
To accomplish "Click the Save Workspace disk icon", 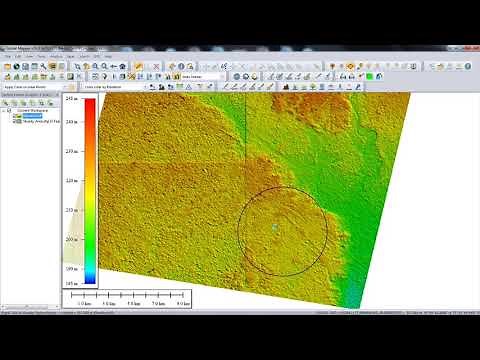I will pyautogui.click(x=25, y=67).
